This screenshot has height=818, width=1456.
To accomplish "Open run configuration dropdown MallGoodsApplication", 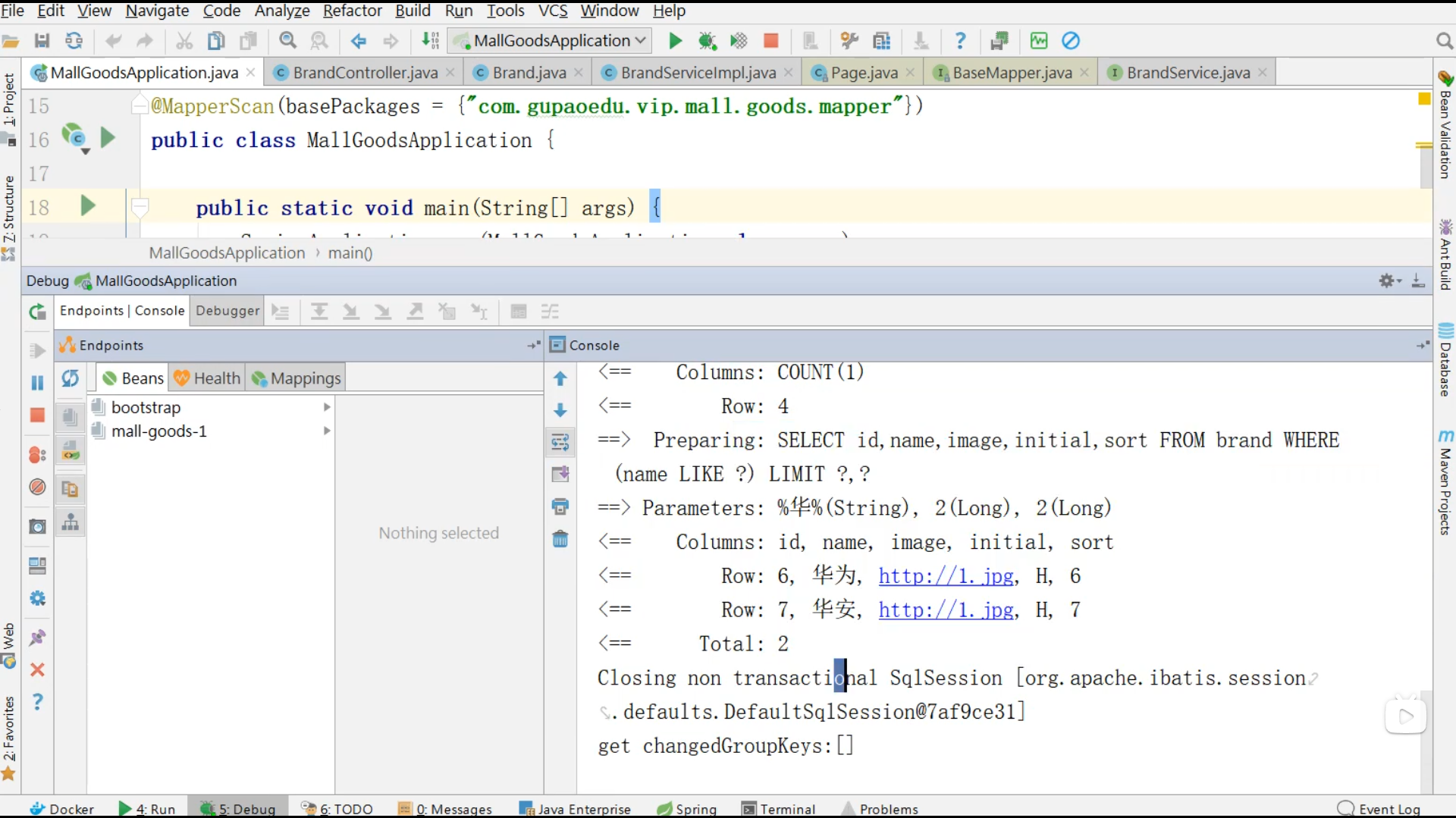I will coord(548,41).
